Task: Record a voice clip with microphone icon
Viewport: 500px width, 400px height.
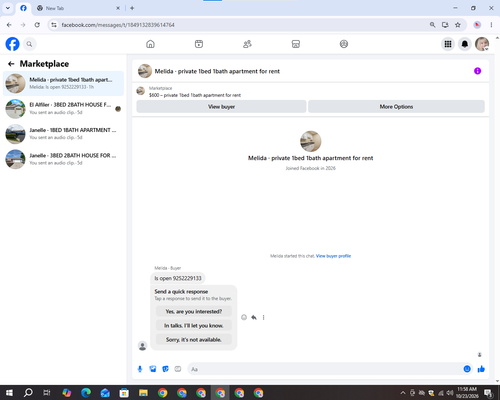Action: 140,369
